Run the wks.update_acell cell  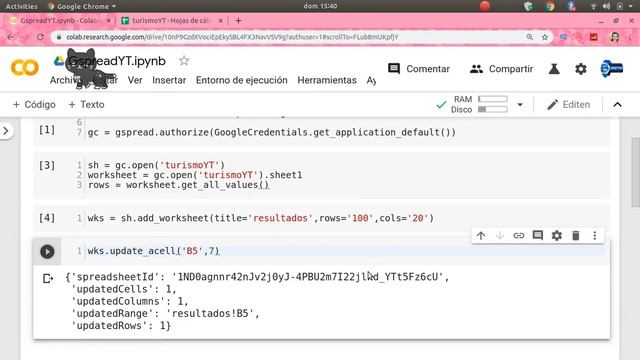tap(47, 251)
